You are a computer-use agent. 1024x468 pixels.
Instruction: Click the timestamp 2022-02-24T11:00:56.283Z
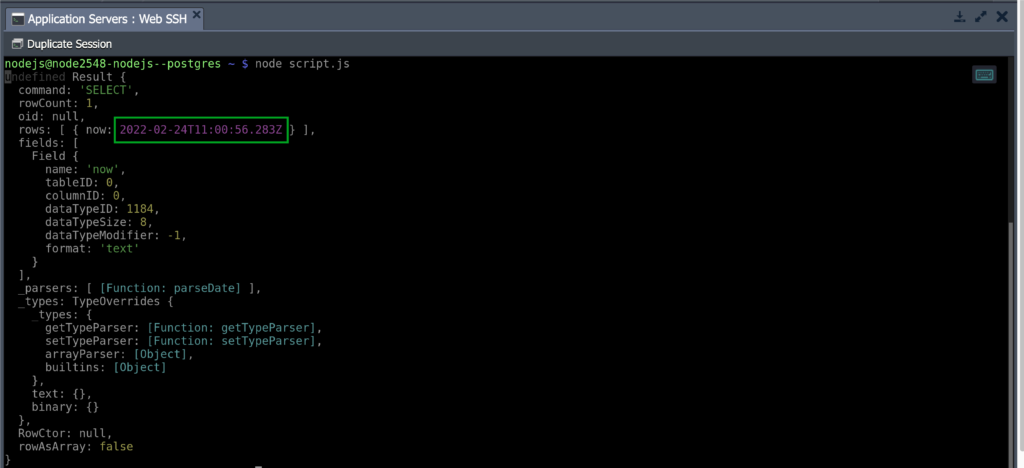click(201, 130)
